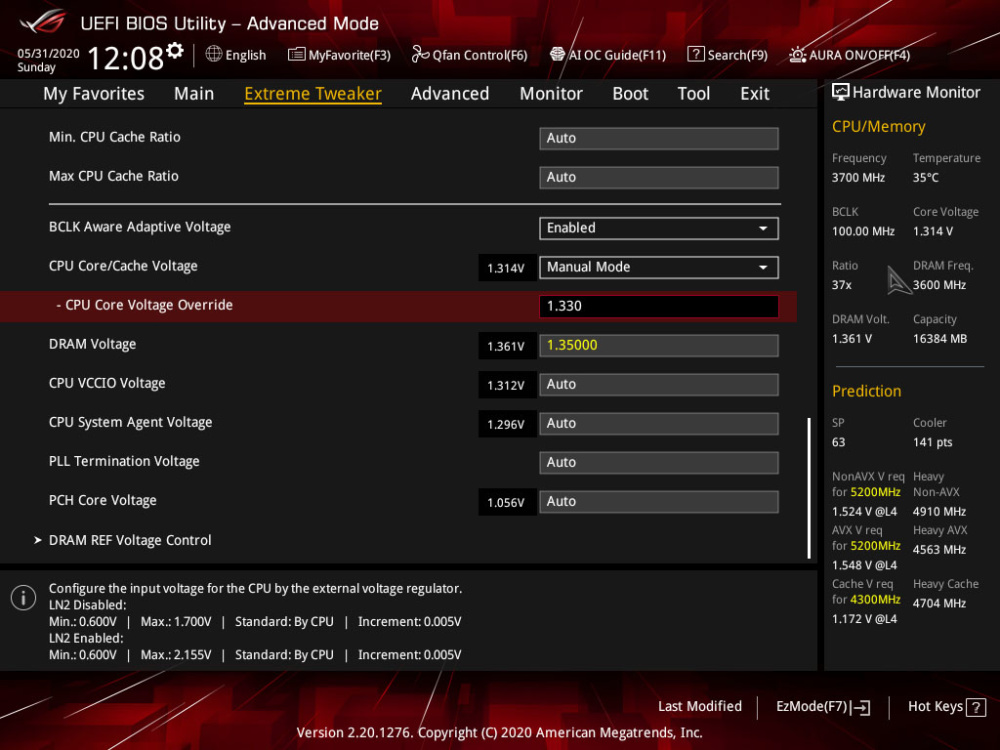Click the settings list scrollbar

809,488
